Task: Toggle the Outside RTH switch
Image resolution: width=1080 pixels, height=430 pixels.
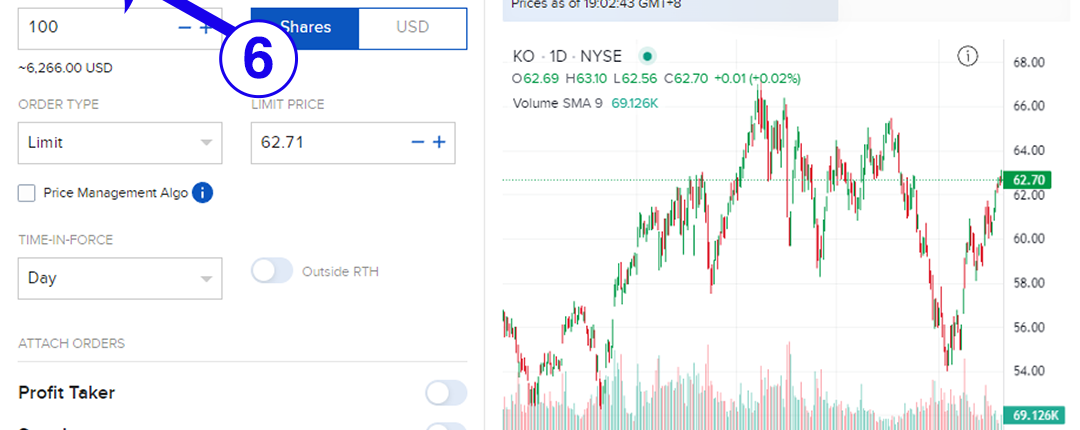Action: (x=272, y=271)
